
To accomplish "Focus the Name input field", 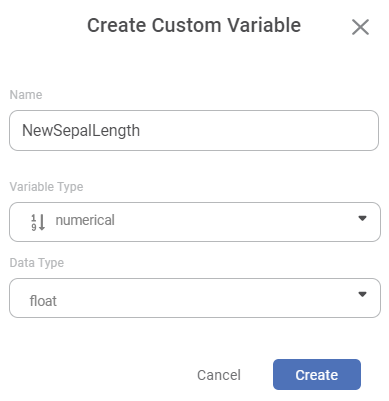I will pos(194,131).
